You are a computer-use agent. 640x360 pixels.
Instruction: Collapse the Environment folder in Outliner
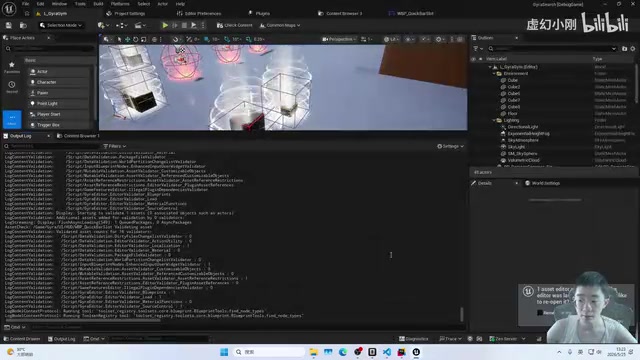pyautogui.click(x=494, y=73)
